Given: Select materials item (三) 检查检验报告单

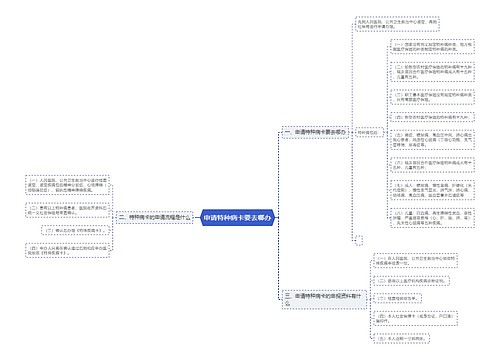Looking at the screenshot, I should coord(397,298).
